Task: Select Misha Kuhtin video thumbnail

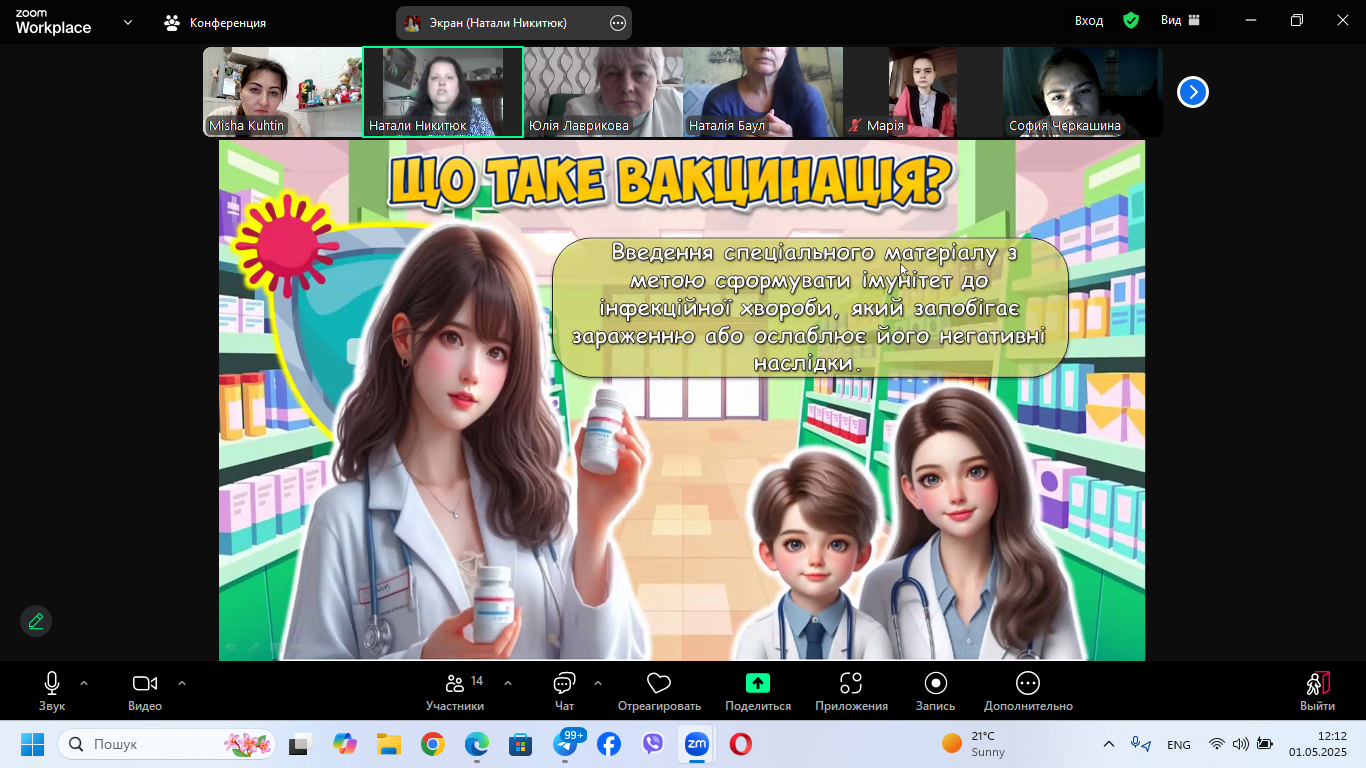Action: 283,92
